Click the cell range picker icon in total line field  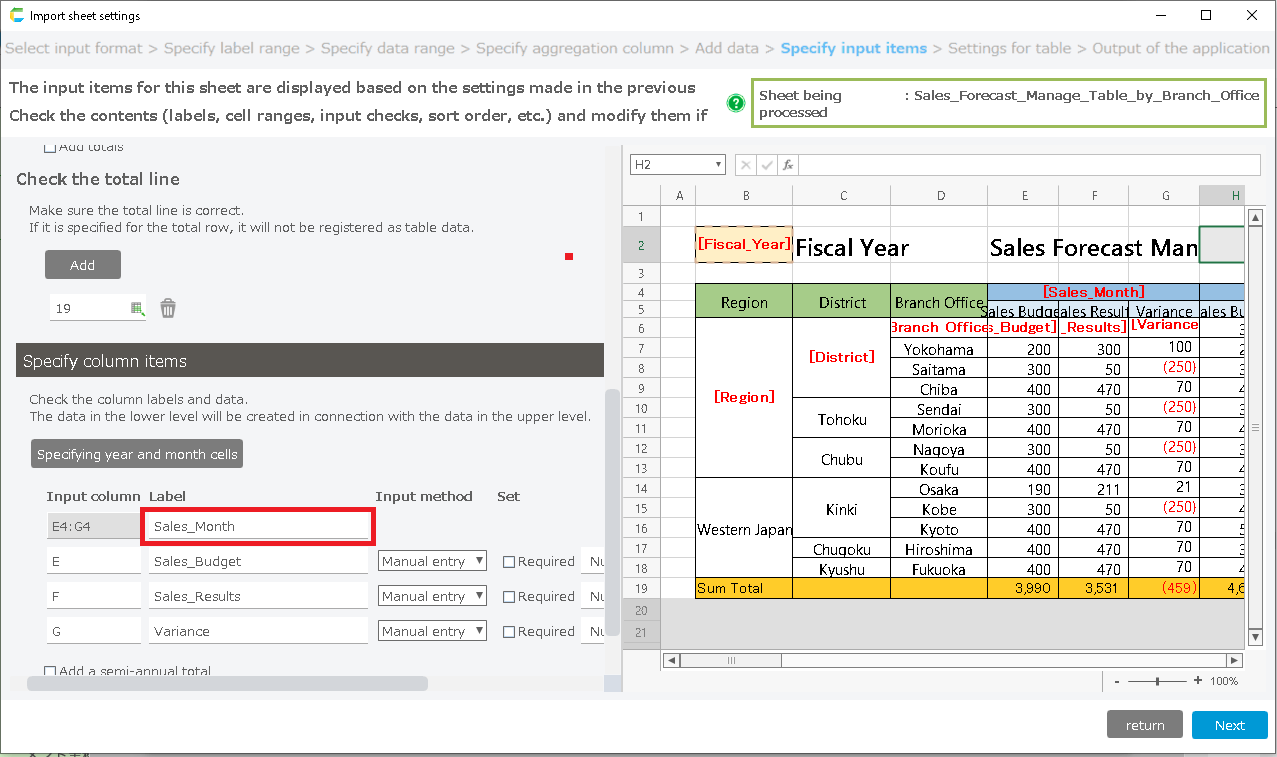click(x=137, y=309)
